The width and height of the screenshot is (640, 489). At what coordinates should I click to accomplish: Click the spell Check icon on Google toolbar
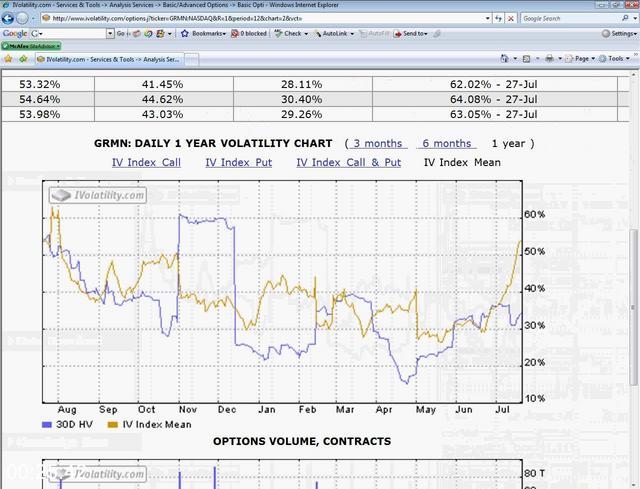(x=278, y=33)
